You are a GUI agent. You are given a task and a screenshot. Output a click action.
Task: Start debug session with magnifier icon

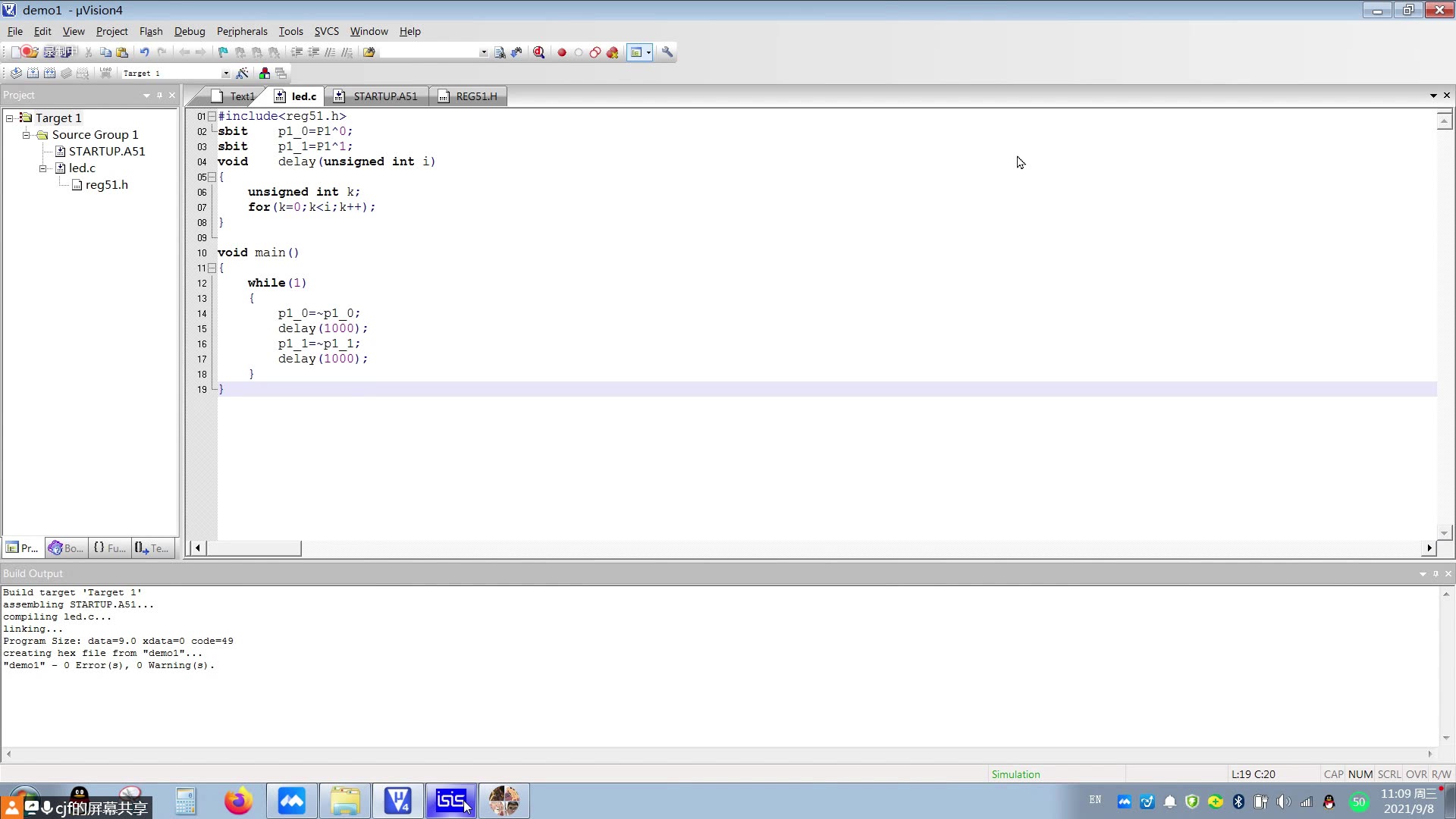[538, 52]
